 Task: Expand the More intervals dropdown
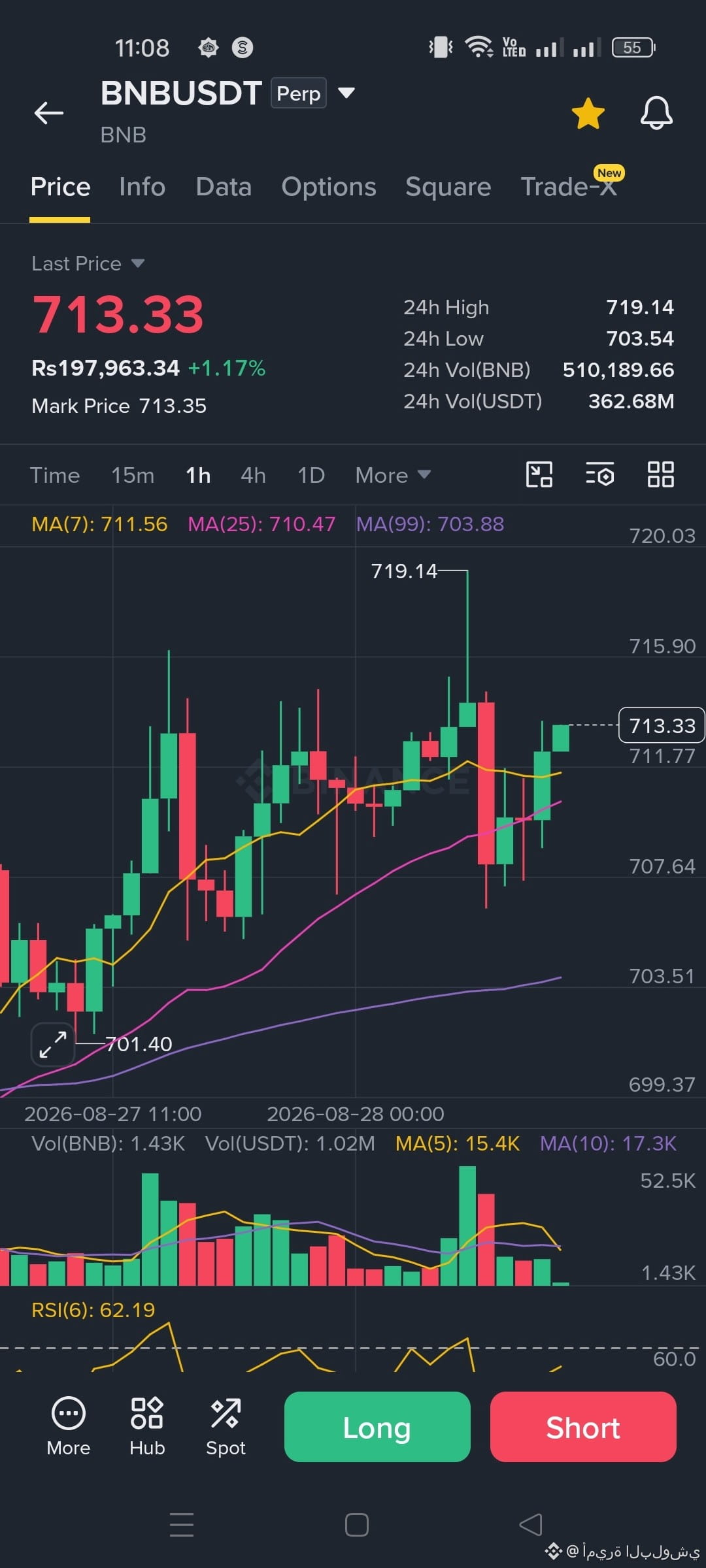[393, 475]
